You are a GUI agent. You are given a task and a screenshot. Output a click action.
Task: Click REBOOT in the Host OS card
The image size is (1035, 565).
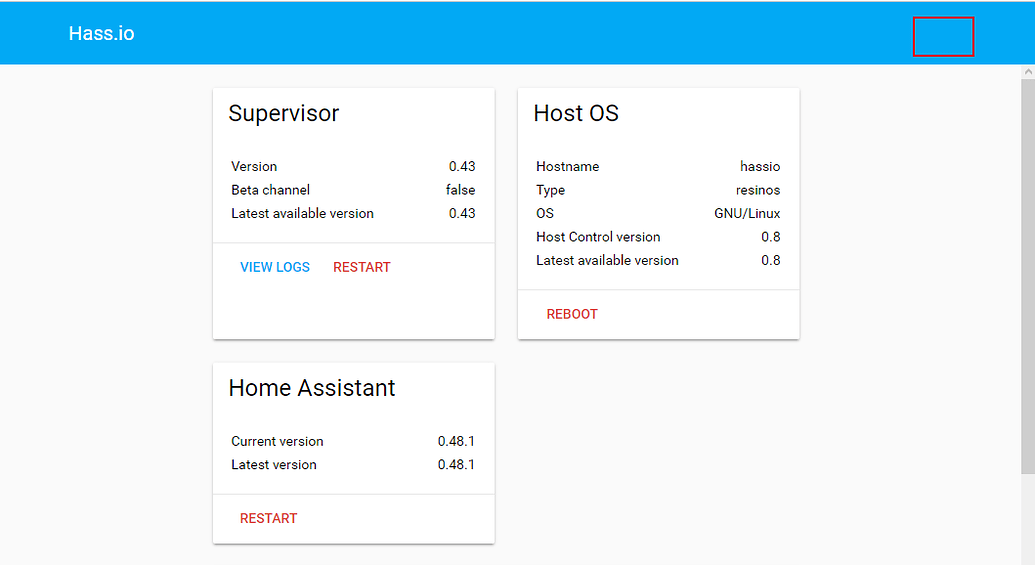tap(572, 314)
